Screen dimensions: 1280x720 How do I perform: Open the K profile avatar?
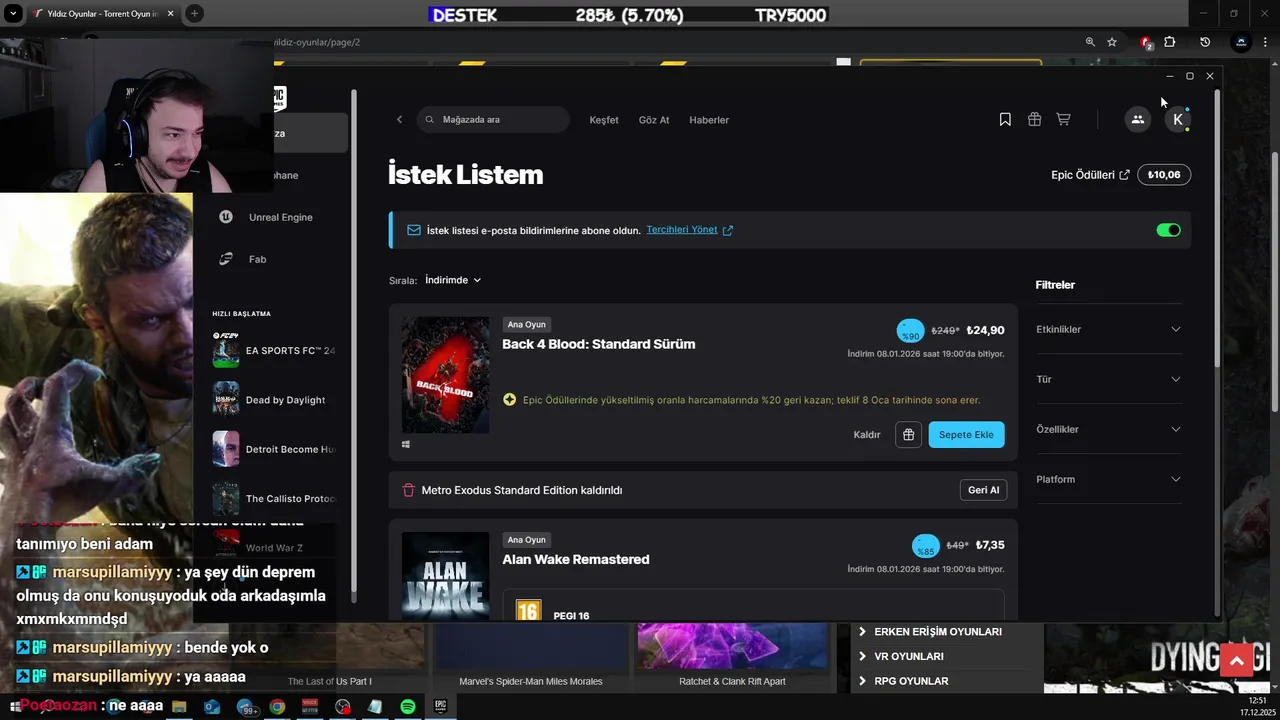(1178, 119)
